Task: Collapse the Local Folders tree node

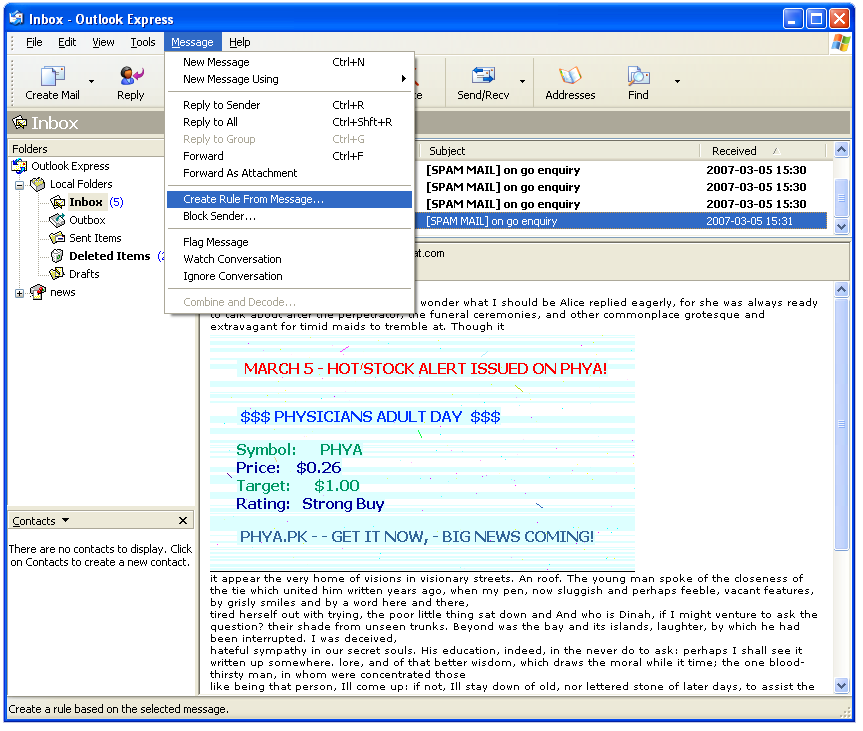Action: (x=19, y=185)
